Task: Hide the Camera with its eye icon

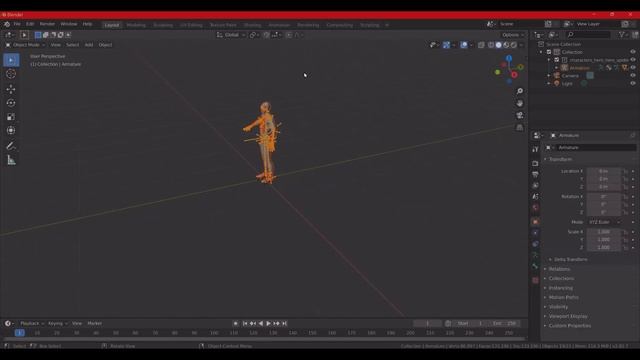Action: 633,76
